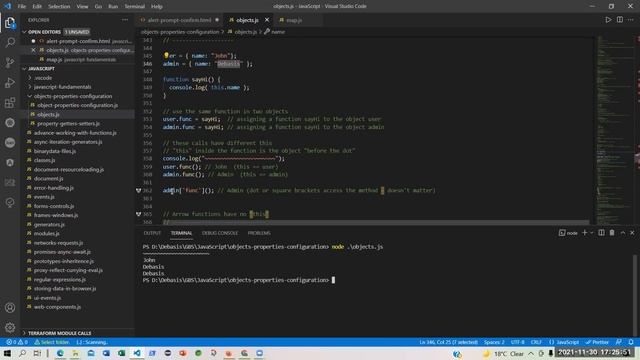Click Excel icon in the taskbar
Viewport: 640px width, 360px height.
[122, 353]
